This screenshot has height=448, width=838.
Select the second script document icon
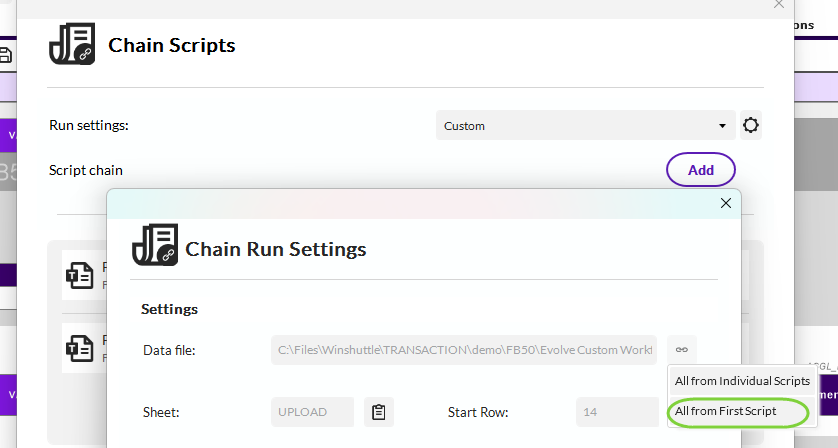point(80,348)
